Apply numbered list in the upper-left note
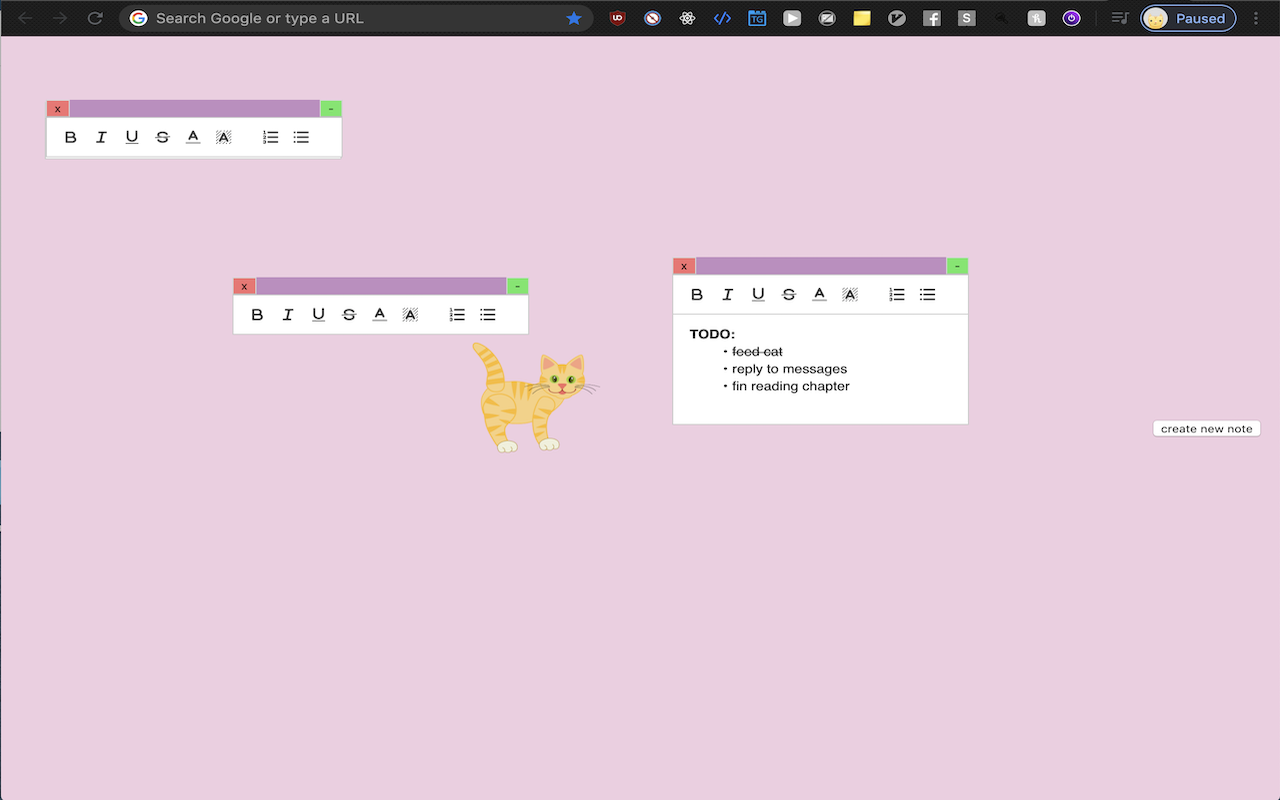 270,137
